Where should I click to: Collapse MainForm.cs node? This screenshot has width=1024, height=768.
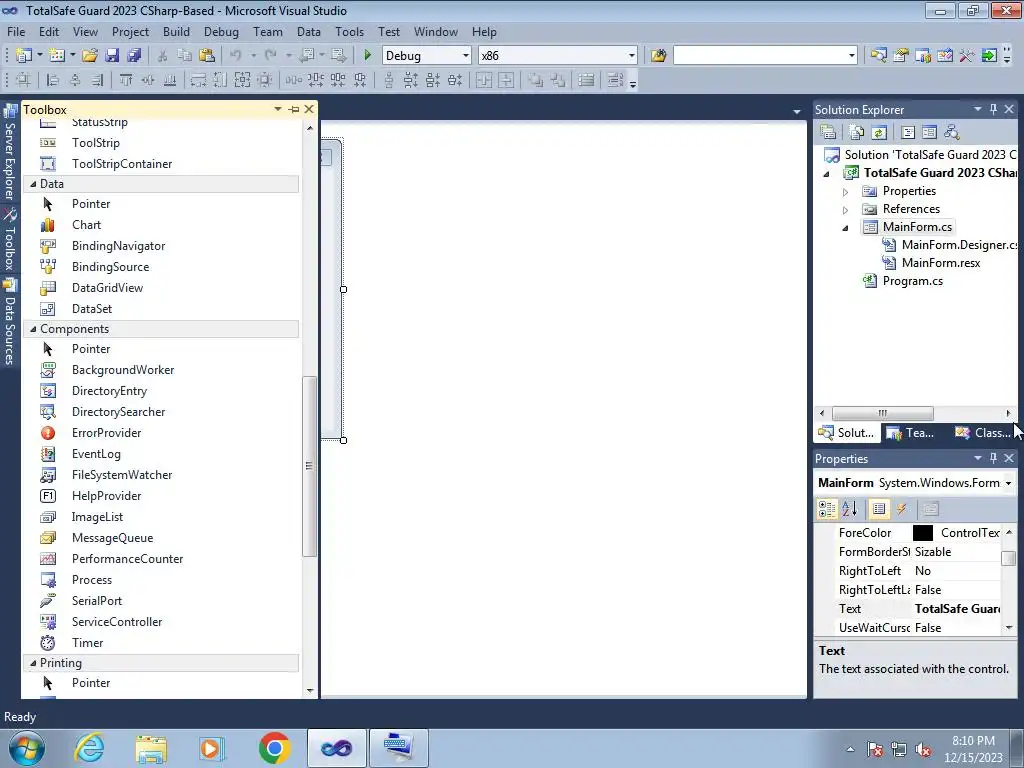[845, 227]
